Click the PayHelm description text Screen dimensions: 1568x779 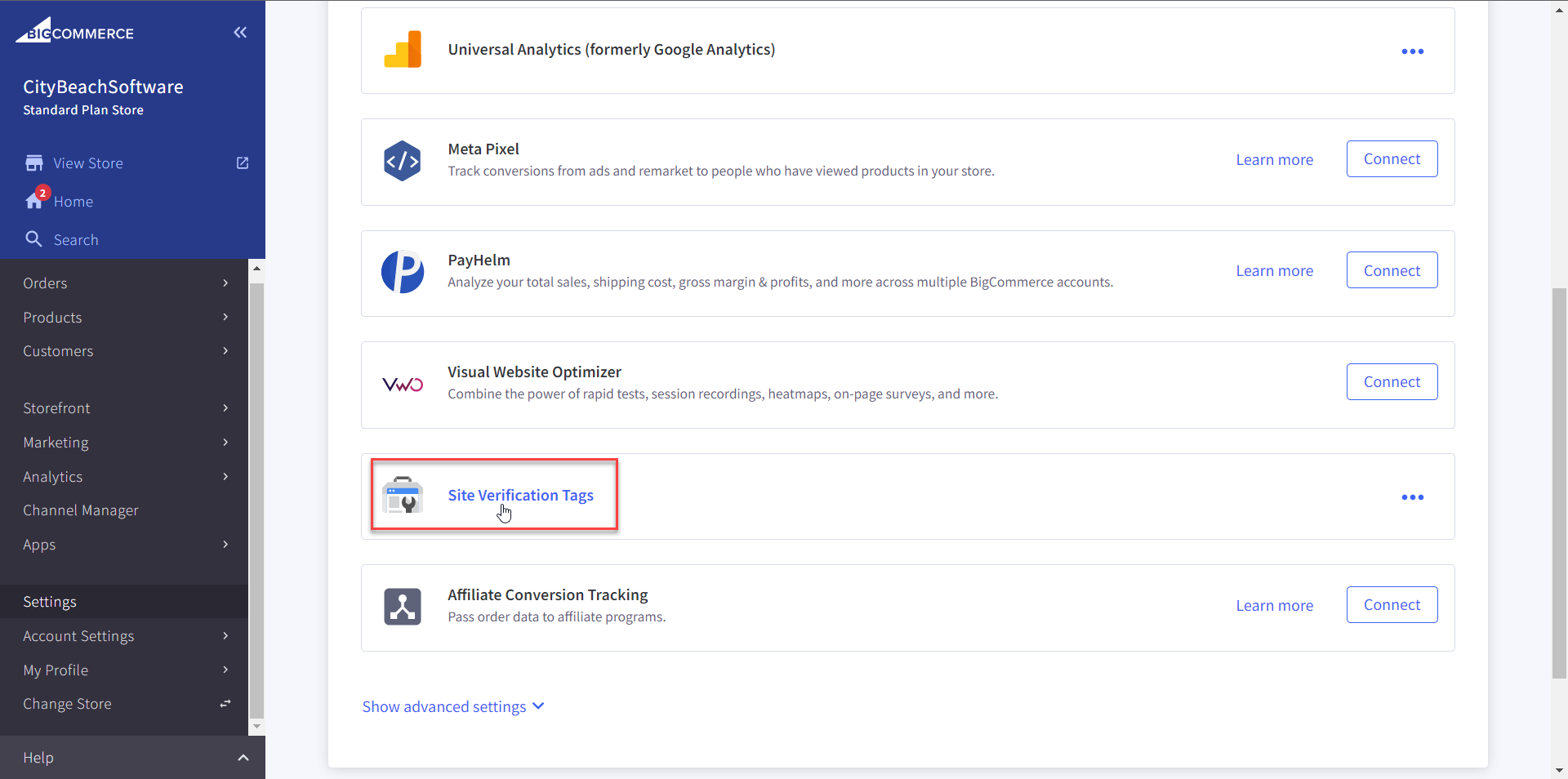coord(780,283)
